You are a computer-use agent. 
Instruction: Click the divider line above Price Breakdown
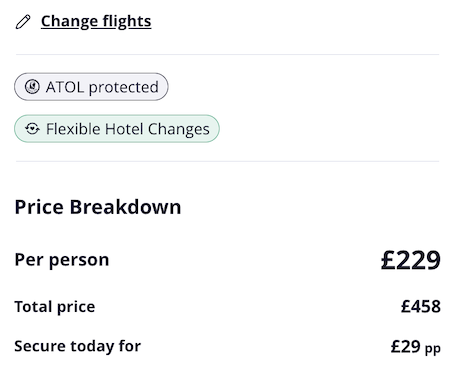(x=227, y=161)
